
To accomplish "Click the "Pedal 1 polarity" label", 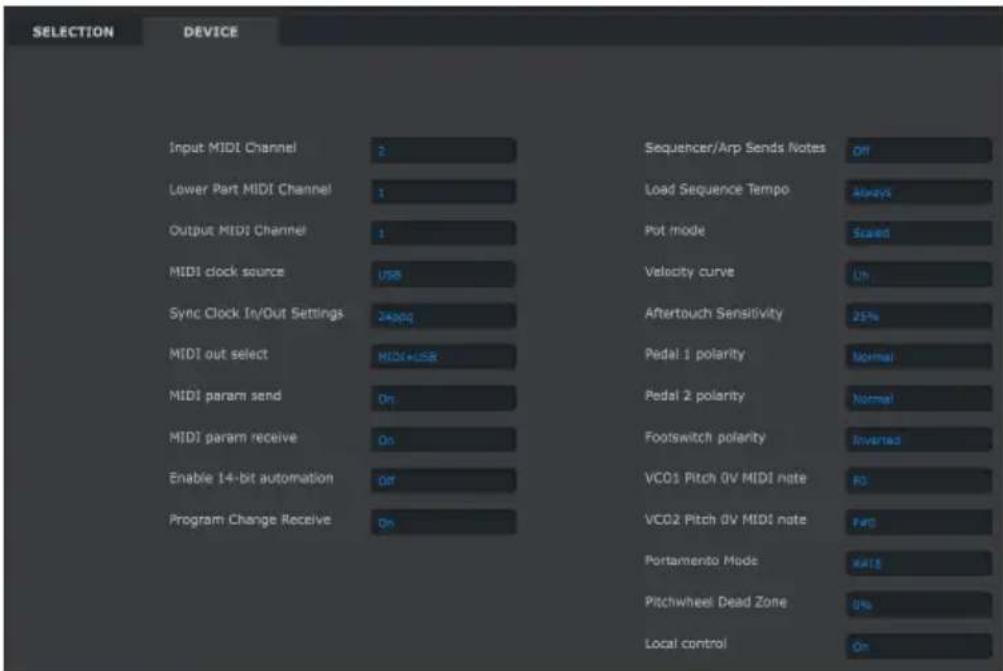I will 695,354.
